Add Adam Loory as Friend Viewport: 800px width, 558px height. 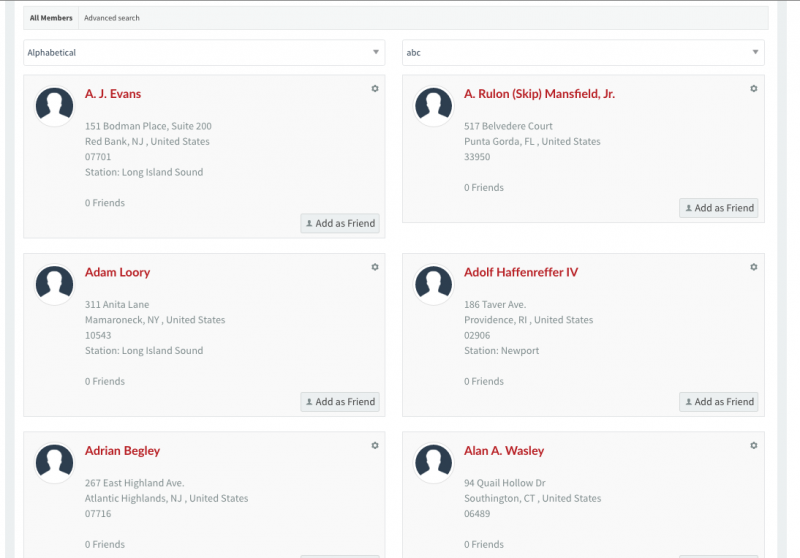coord(340,402)
